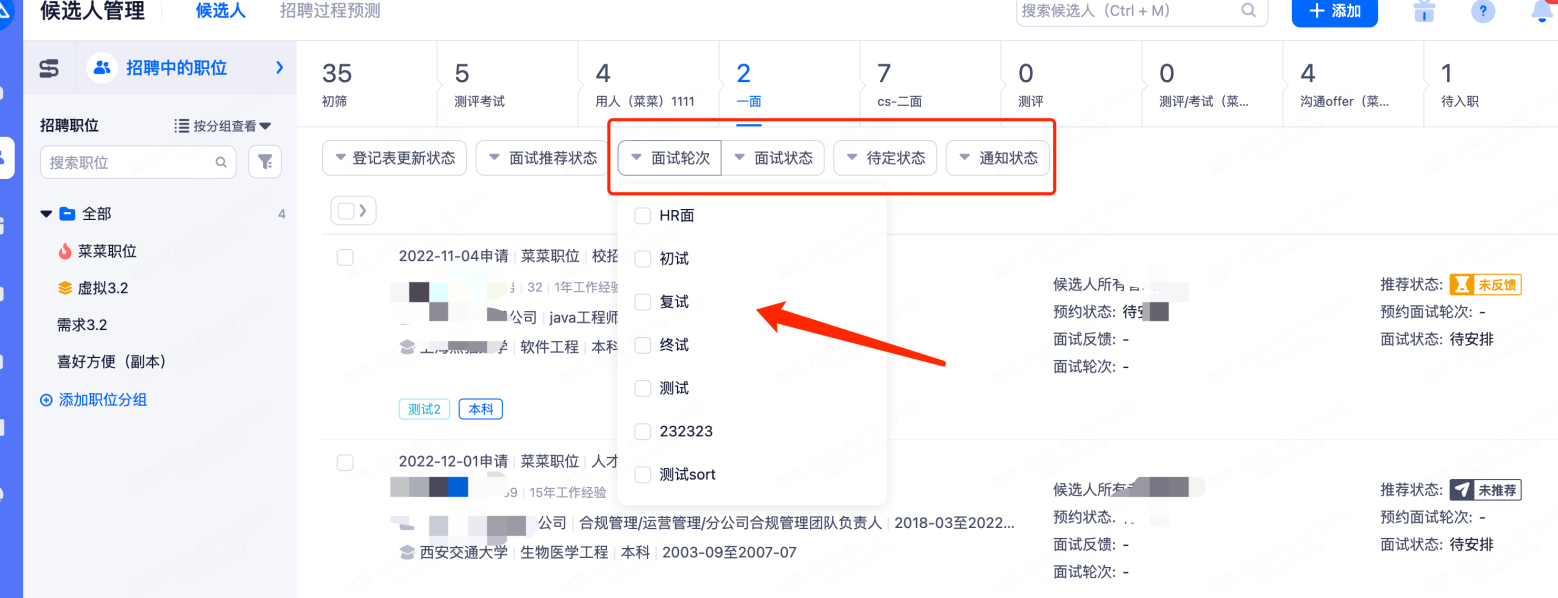Screen dimensions: 1558x598
Task: Open the 菜菜职位 position in sidebar
Action: point(107,252)
